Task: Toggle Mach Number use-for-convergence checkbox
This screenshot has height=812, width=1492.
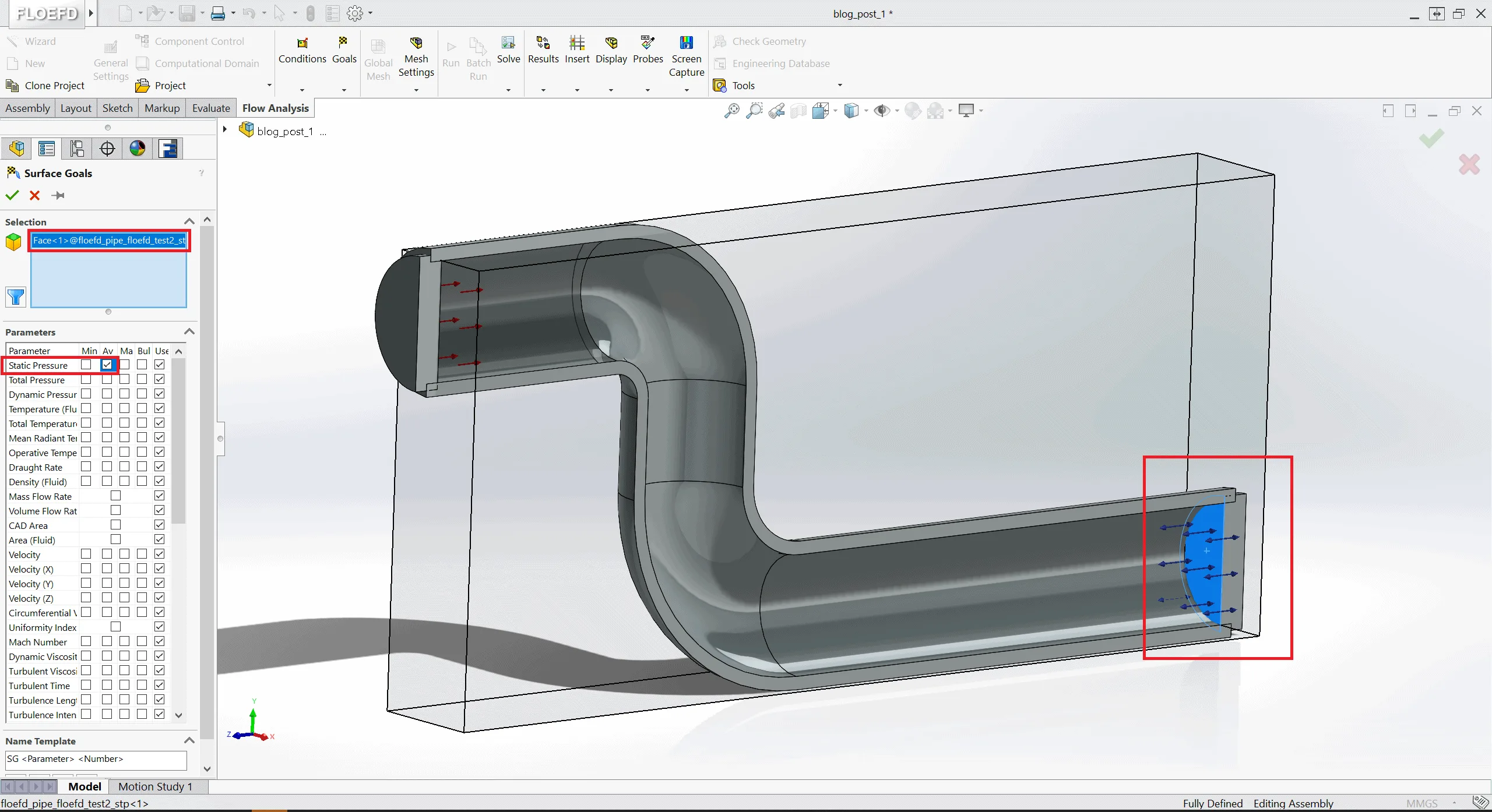Action: coord(160,641)
